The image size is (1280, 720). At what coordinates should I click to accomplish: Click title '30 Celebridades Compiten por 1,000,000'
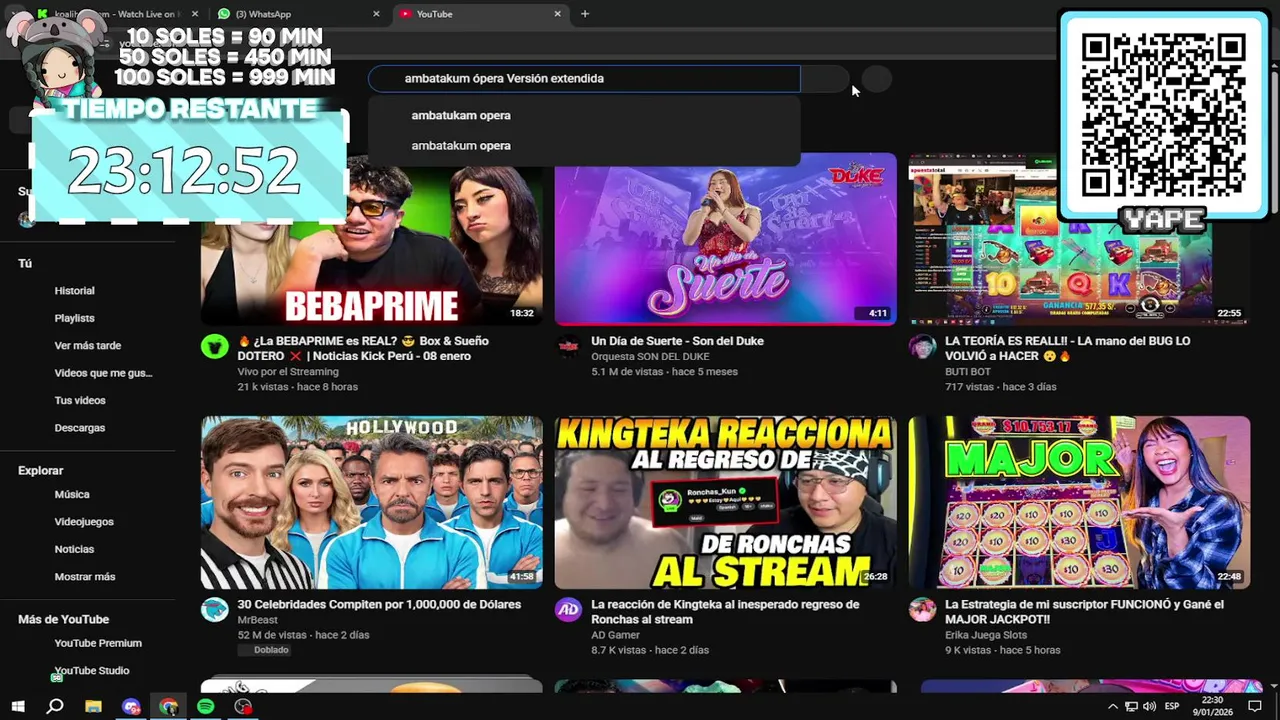click(379, 605)
